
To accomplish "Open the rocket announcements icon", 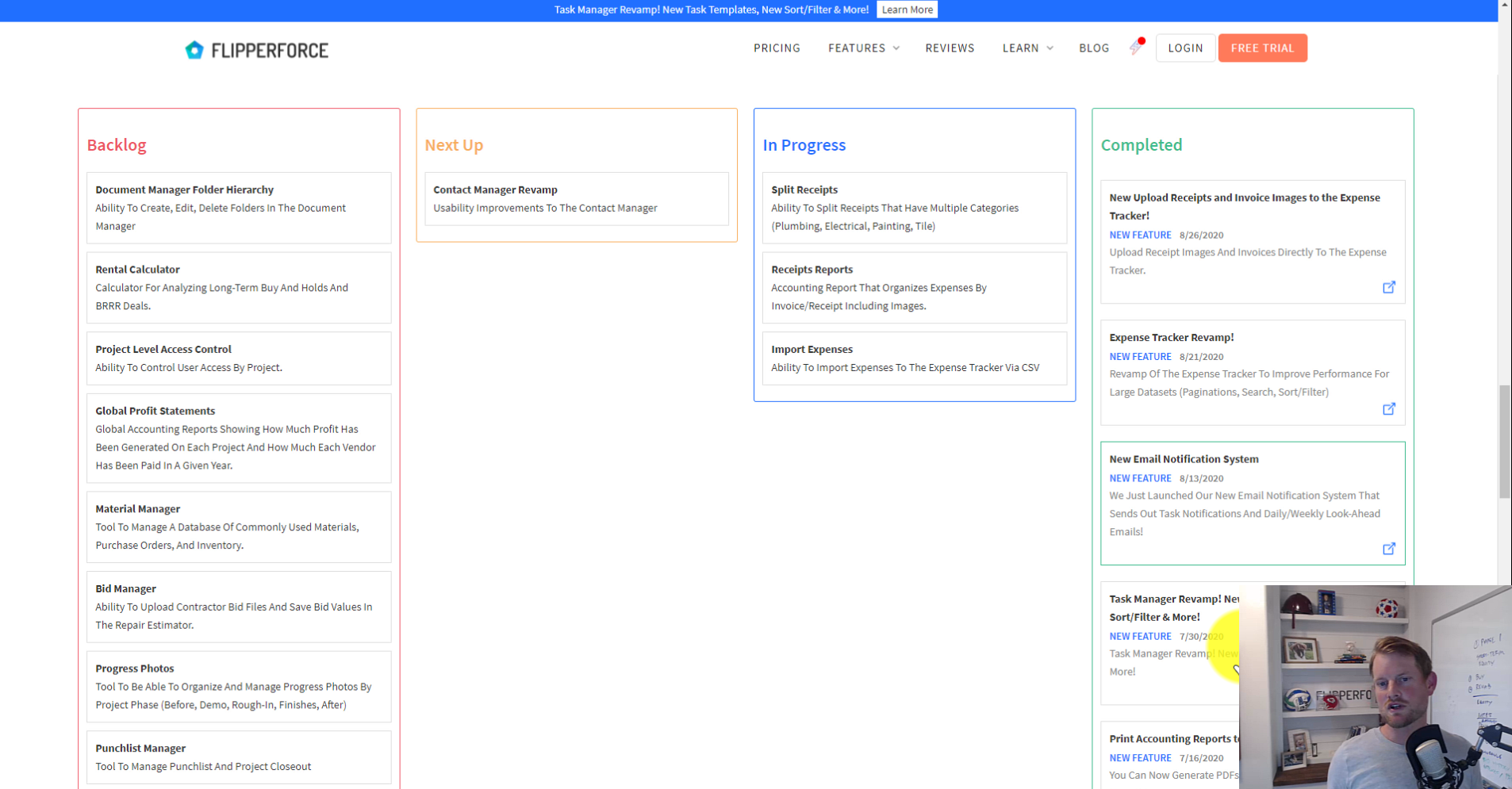I will [x=1137, y=47].
